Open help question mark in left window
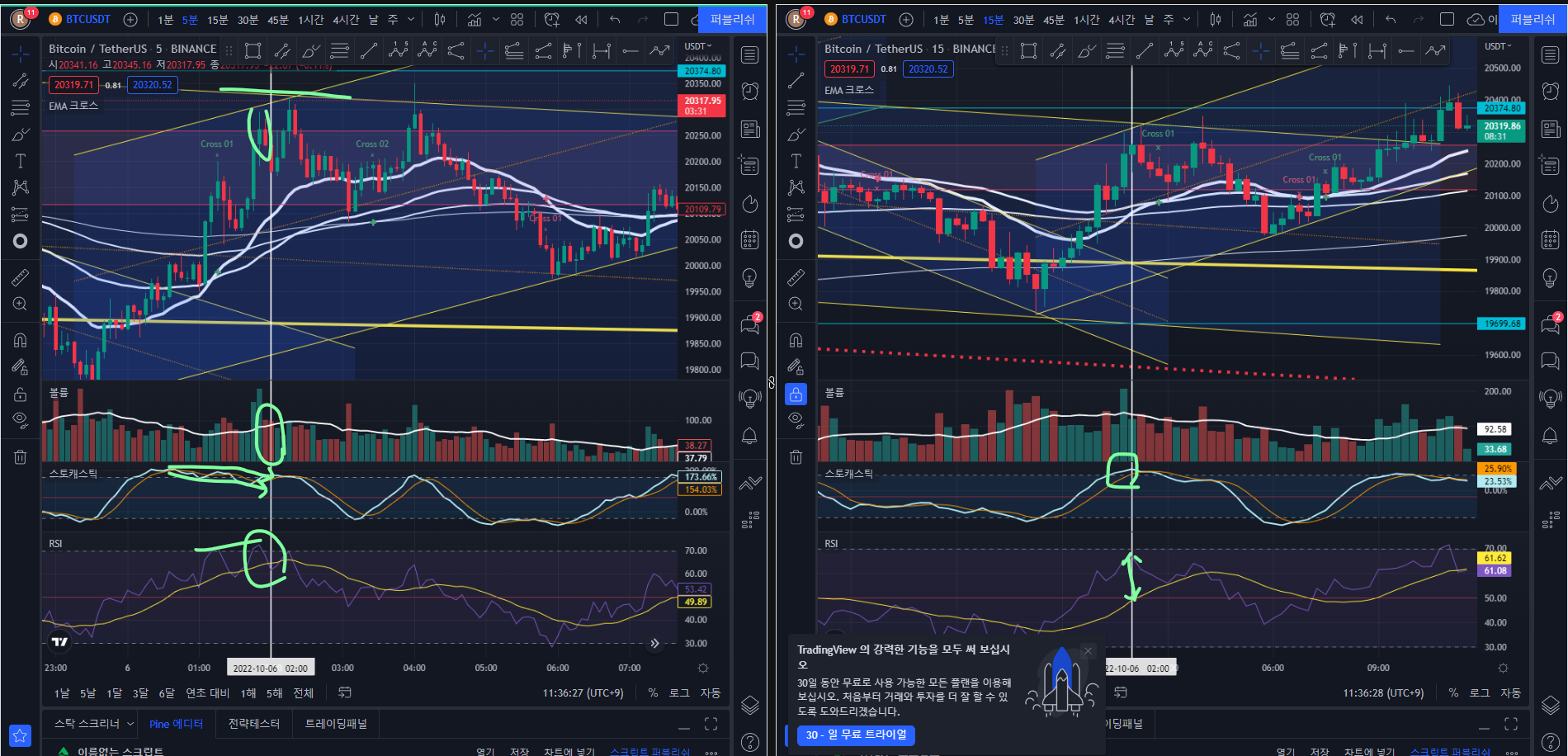The width and height of the screenshot is (1568, 756). [749, 742]
